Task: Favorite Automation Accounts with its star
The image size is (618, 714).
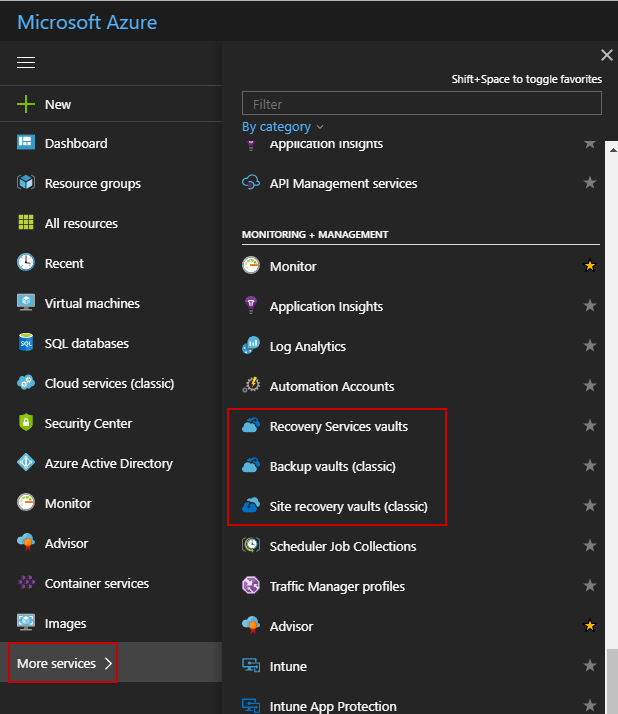Action: pos(590,386)
